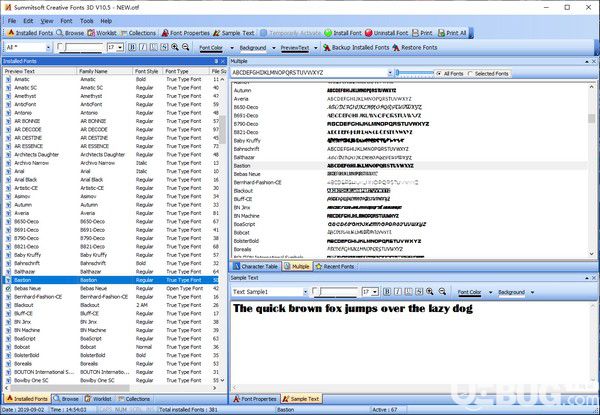Click Backup Installed Fonts
The width and height of the screenshot is (600, 415).
[x=356, y=47]
